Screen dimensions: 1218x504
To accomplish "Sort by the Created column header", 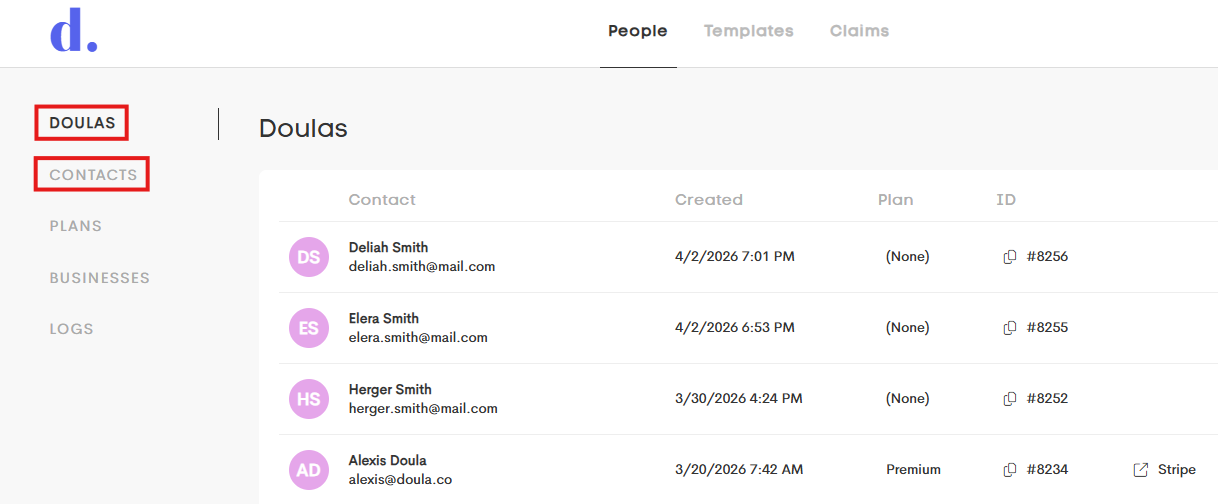I will coord(709,200).
